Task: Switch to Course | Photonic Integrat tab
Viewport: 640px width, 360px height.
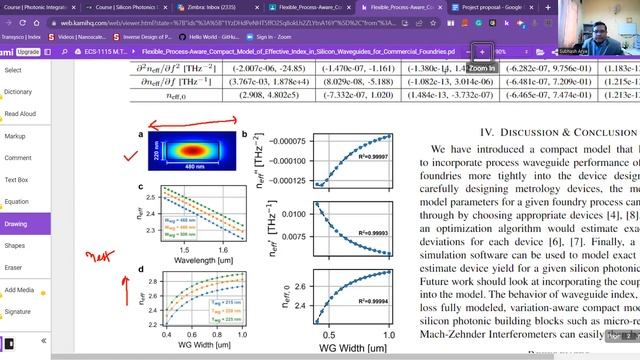Action: tap(36, 7)
